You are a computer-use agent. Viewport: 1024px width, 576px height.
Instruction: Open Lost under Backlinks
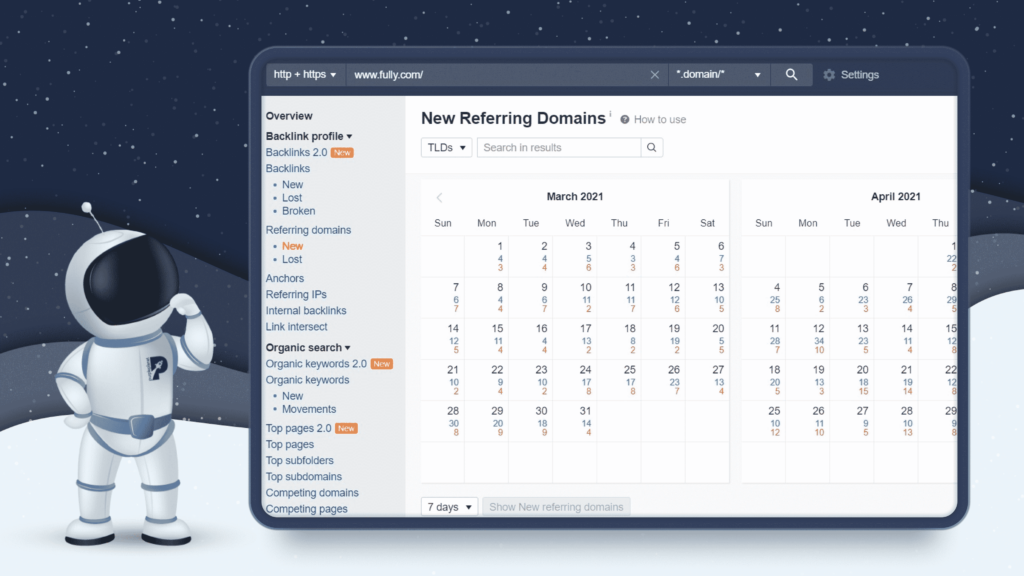292,198
